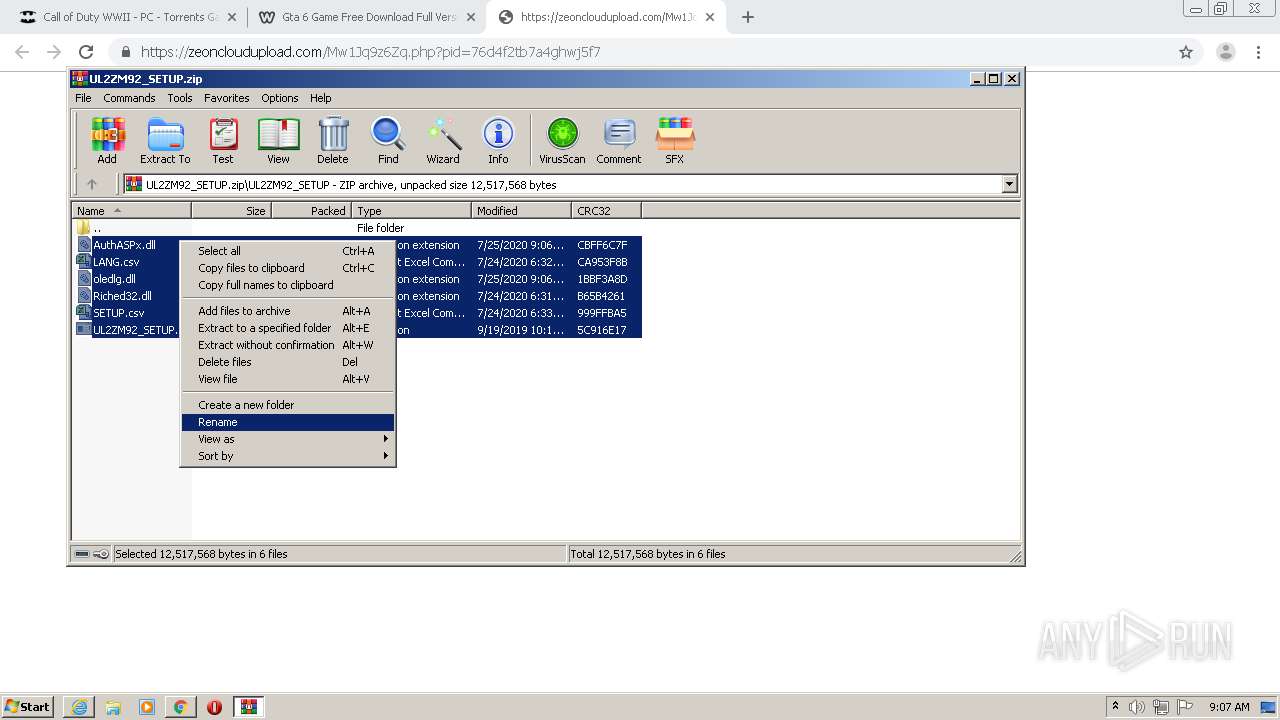Sort by Size column header
Viewport: 1280px width, 720px height.
point(232,211)
